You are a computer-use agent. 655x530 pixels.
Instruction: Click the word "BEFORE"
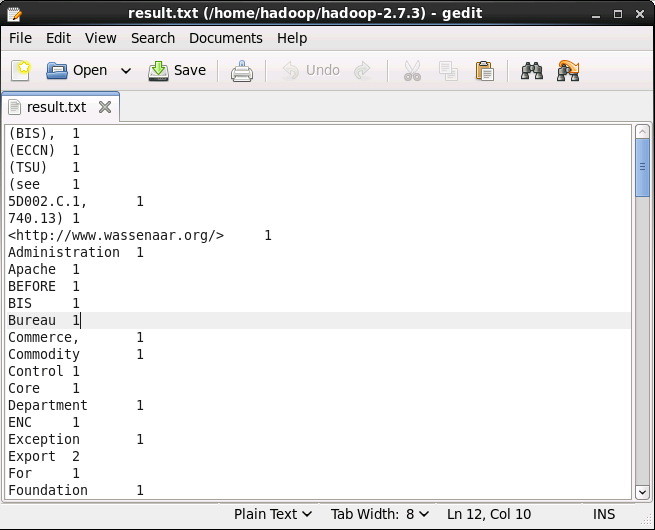point(32,287)
